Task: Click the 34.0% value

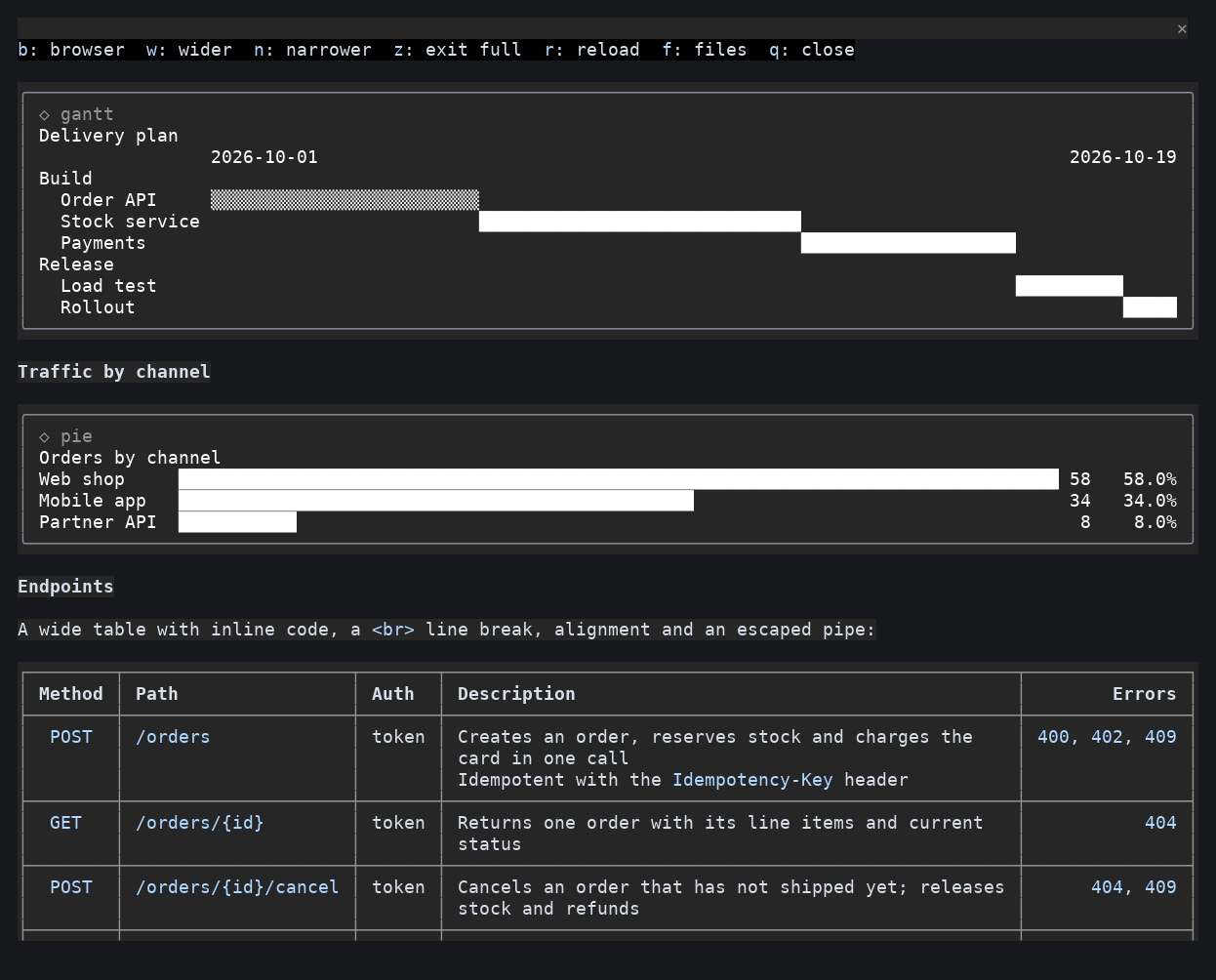Action: pyautogui.click(x=1150, y=501)
